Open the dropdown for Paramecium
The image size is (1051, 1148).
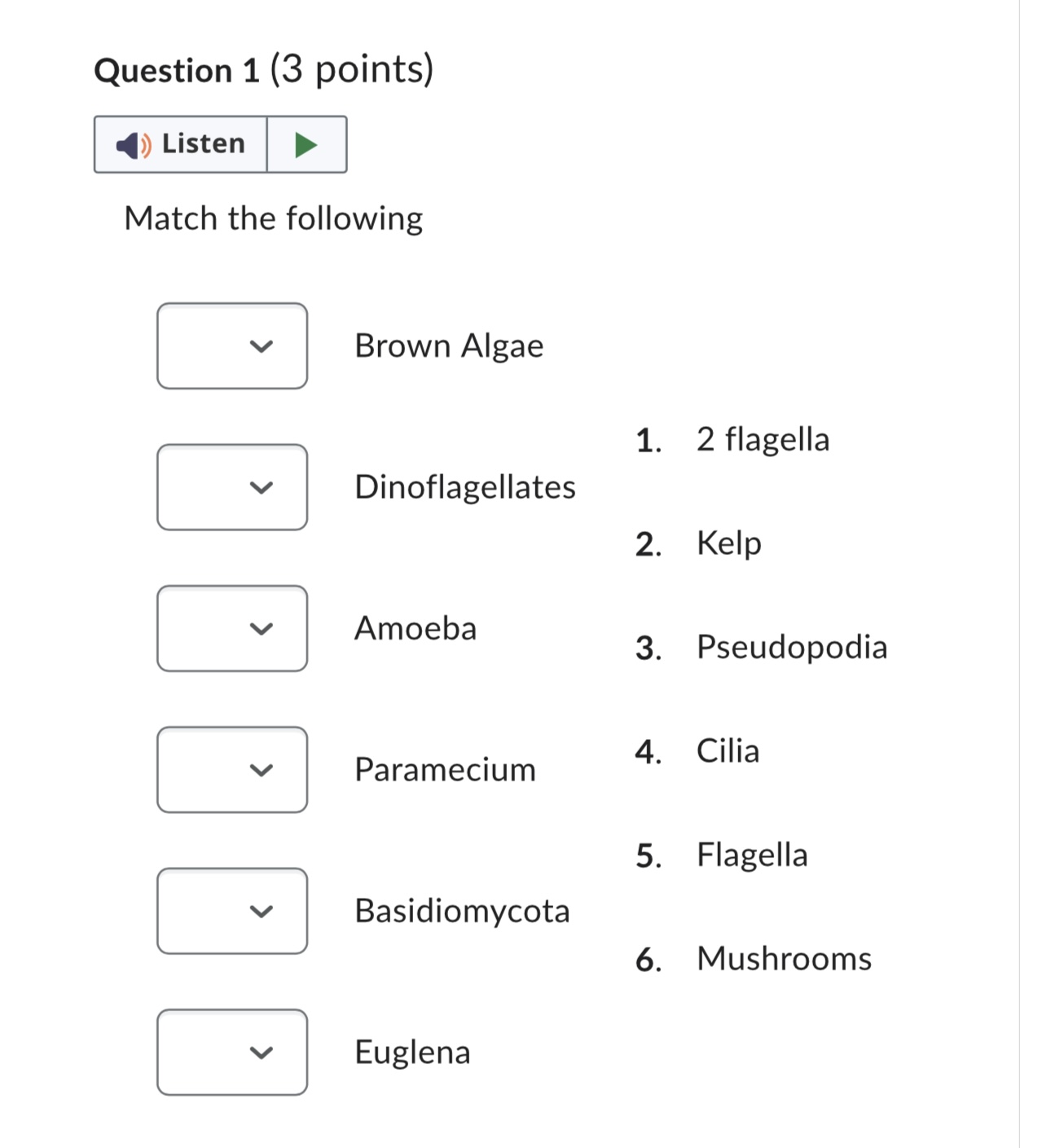(232, 770)
